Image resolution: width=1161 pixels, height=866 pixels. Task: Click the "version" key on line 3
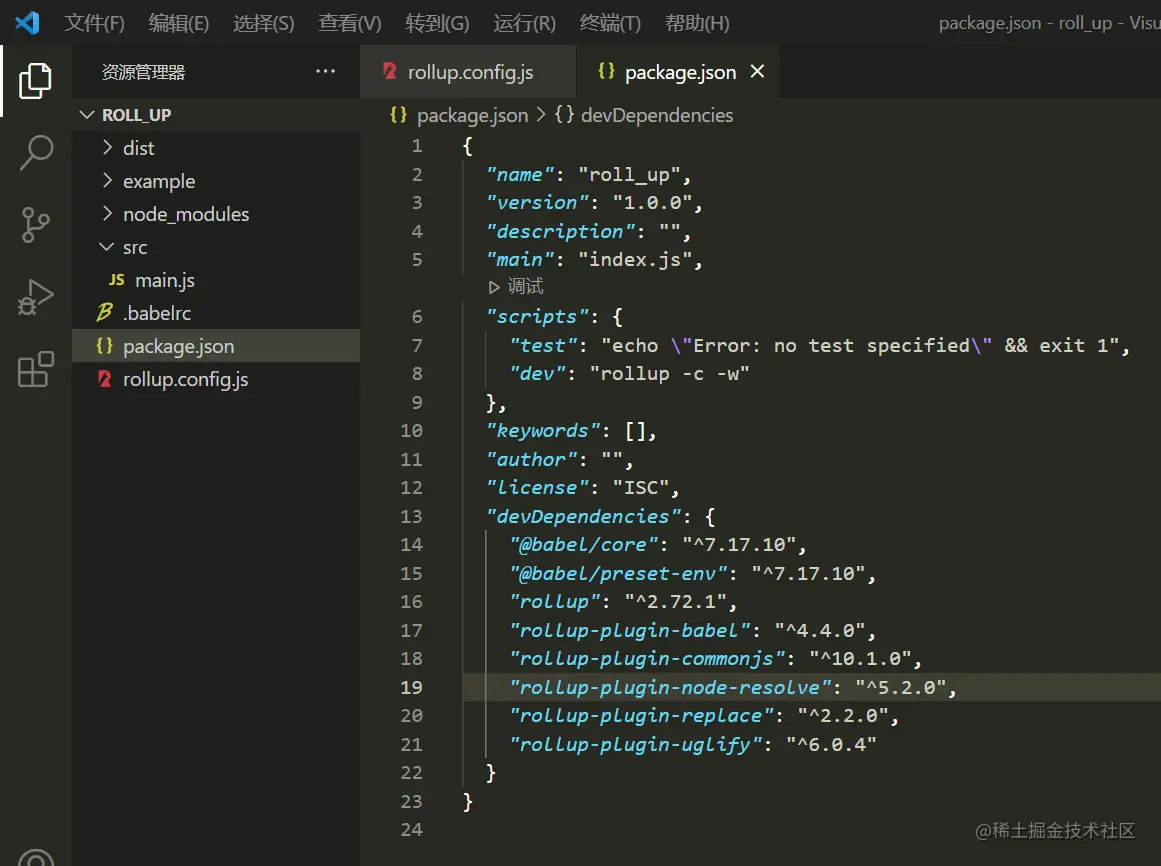point(537,203)
